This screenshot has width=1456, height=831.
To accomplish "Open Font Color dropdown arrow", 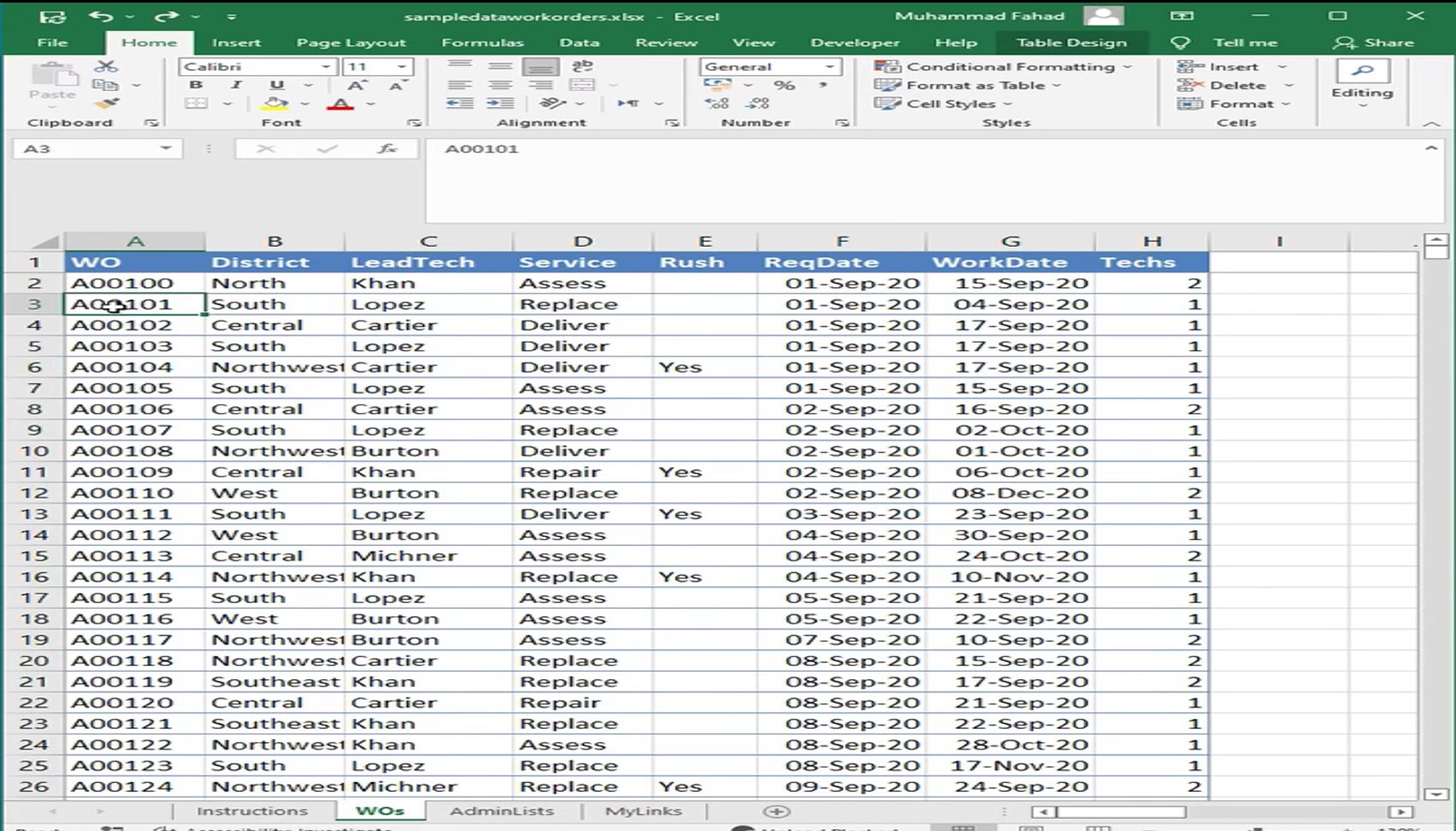I will click(x=370, y=104).
